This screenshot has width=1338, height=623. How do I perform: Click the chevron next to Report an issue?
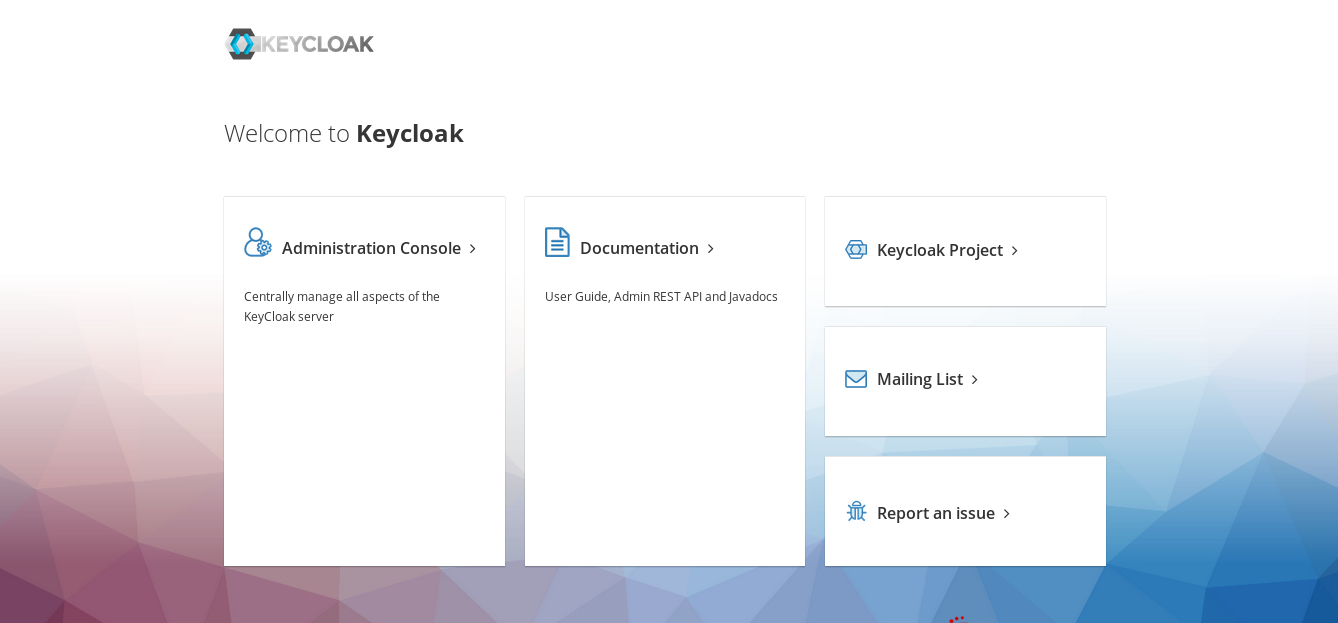pos(1006,514)
